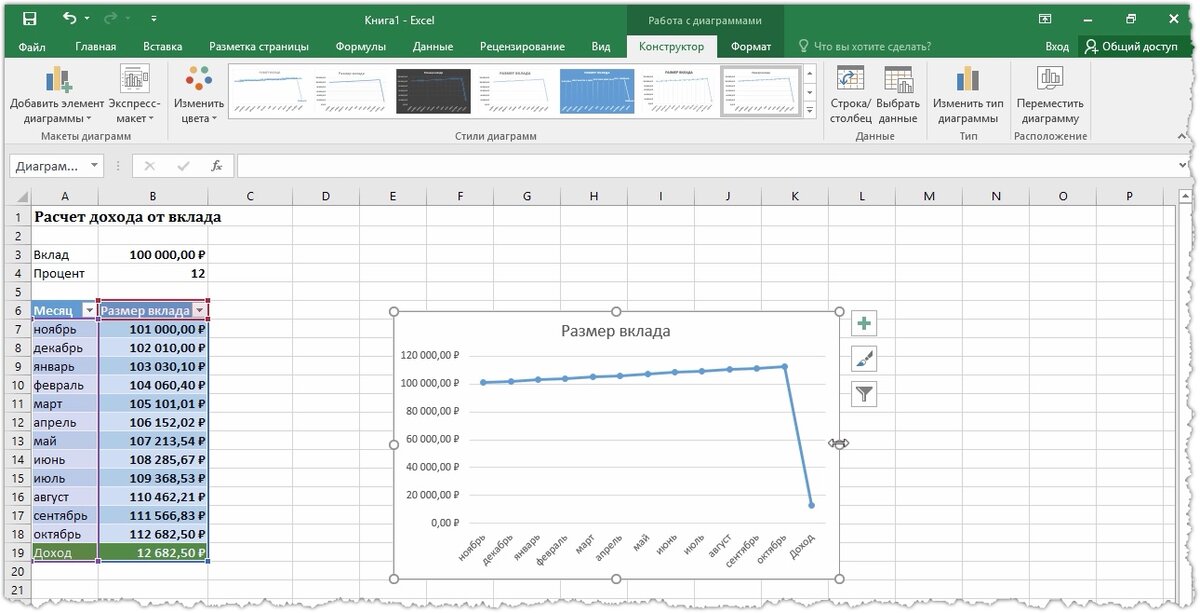Select the blue background chart style
This screenshot has height=613, width=1200.
tap(596, 91)
